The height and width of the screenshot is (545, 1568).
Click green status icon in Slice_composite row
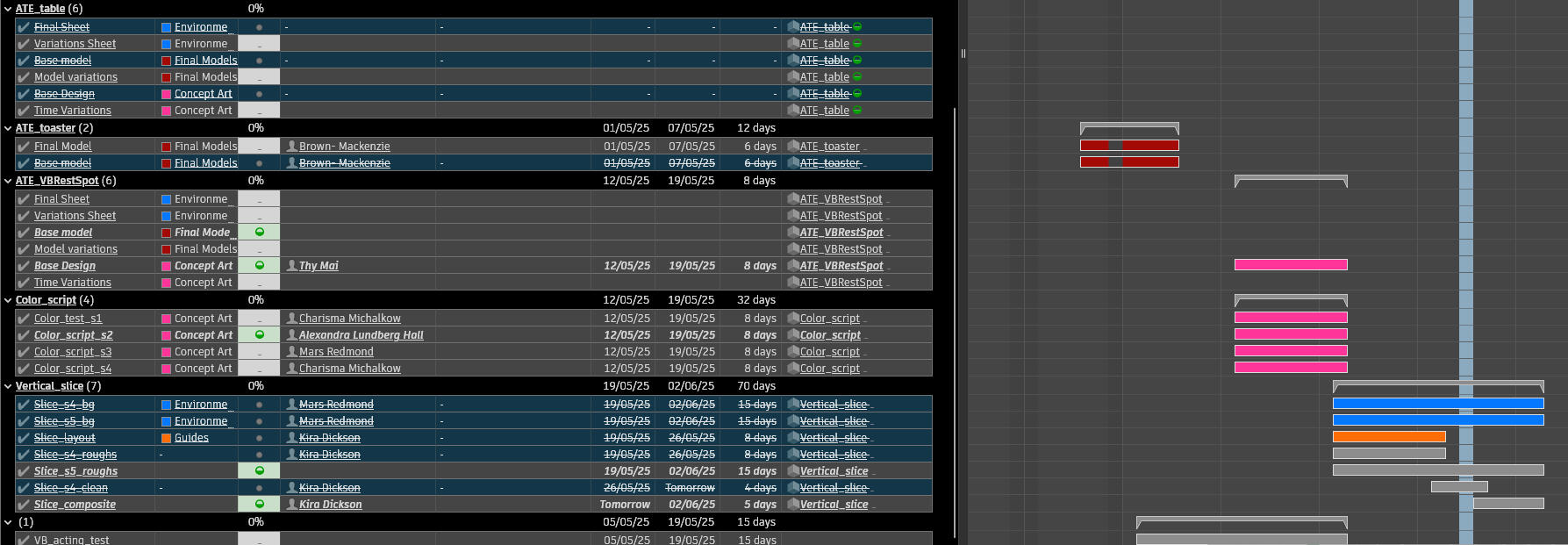point(260,505)
